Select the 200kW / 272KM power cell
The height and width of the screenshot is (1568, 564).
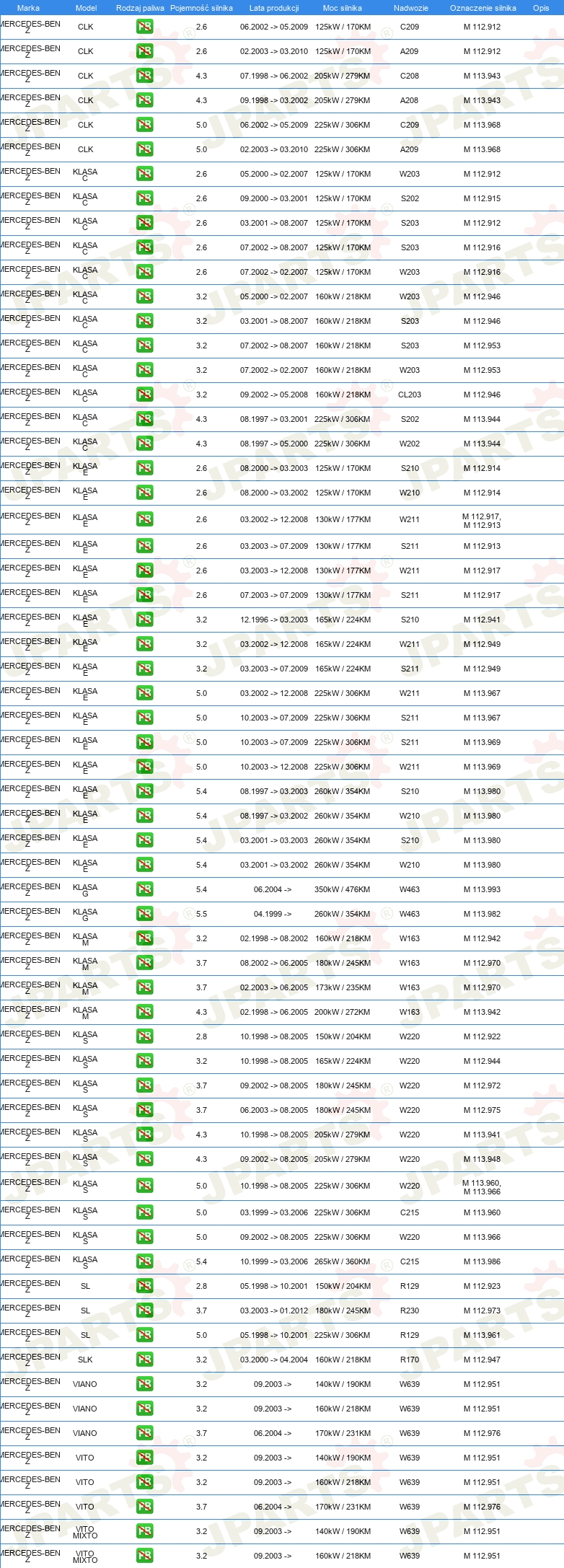[343, 1012]
